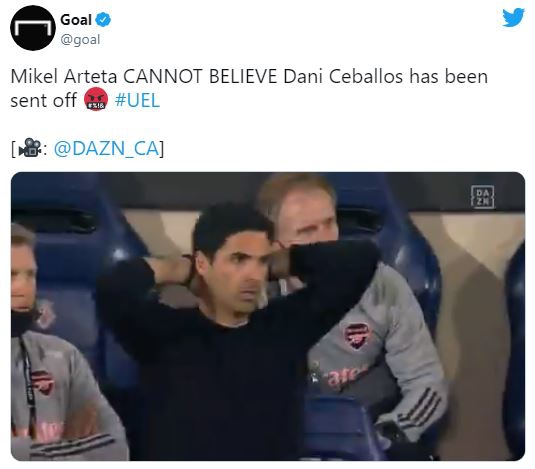This screenshot has height=469, width=535.
Task: Open the Twitter bird logo
Action: coord(513,17)
